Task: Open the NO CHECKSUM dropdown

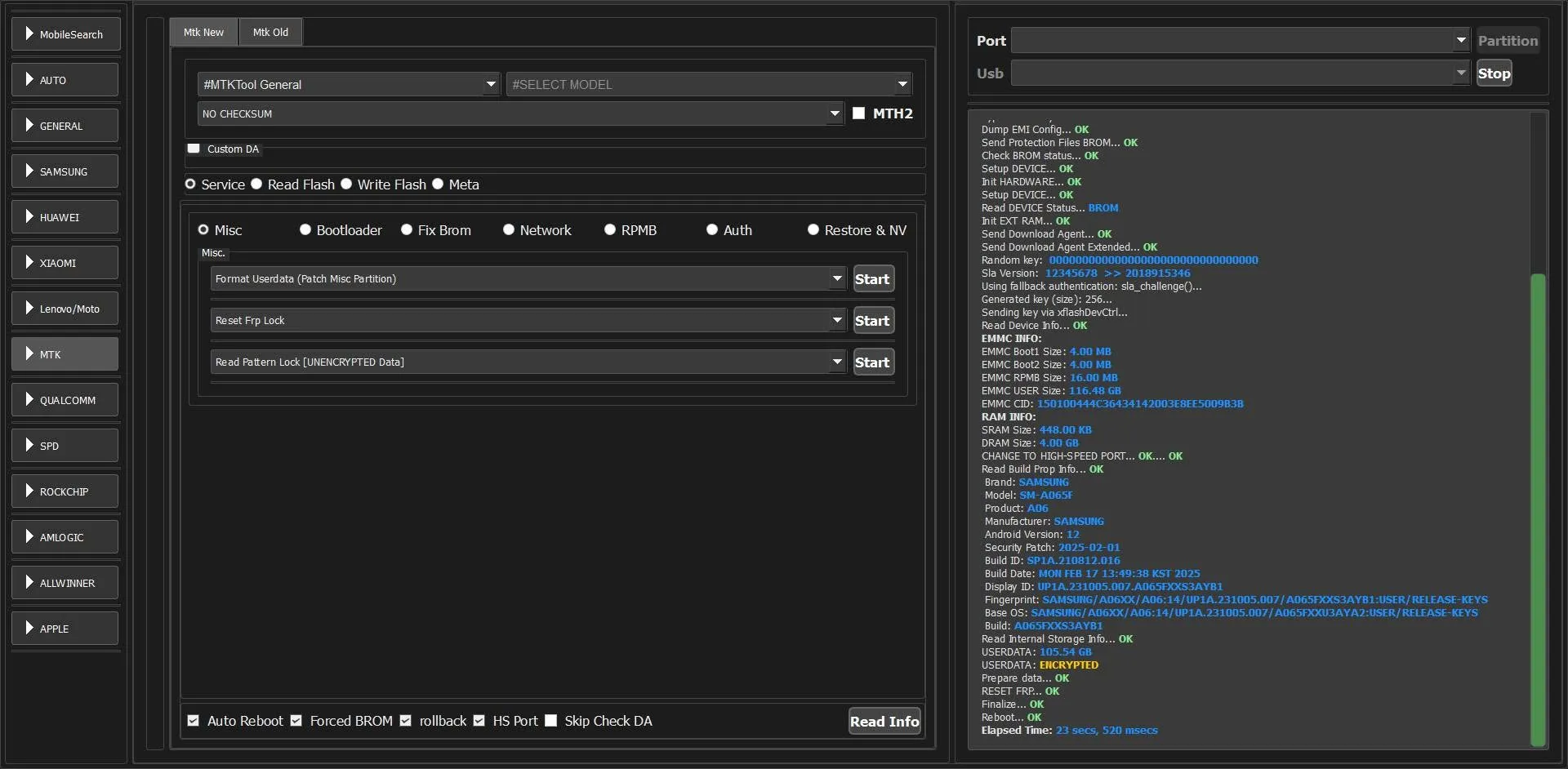Action: click(520, 113)
